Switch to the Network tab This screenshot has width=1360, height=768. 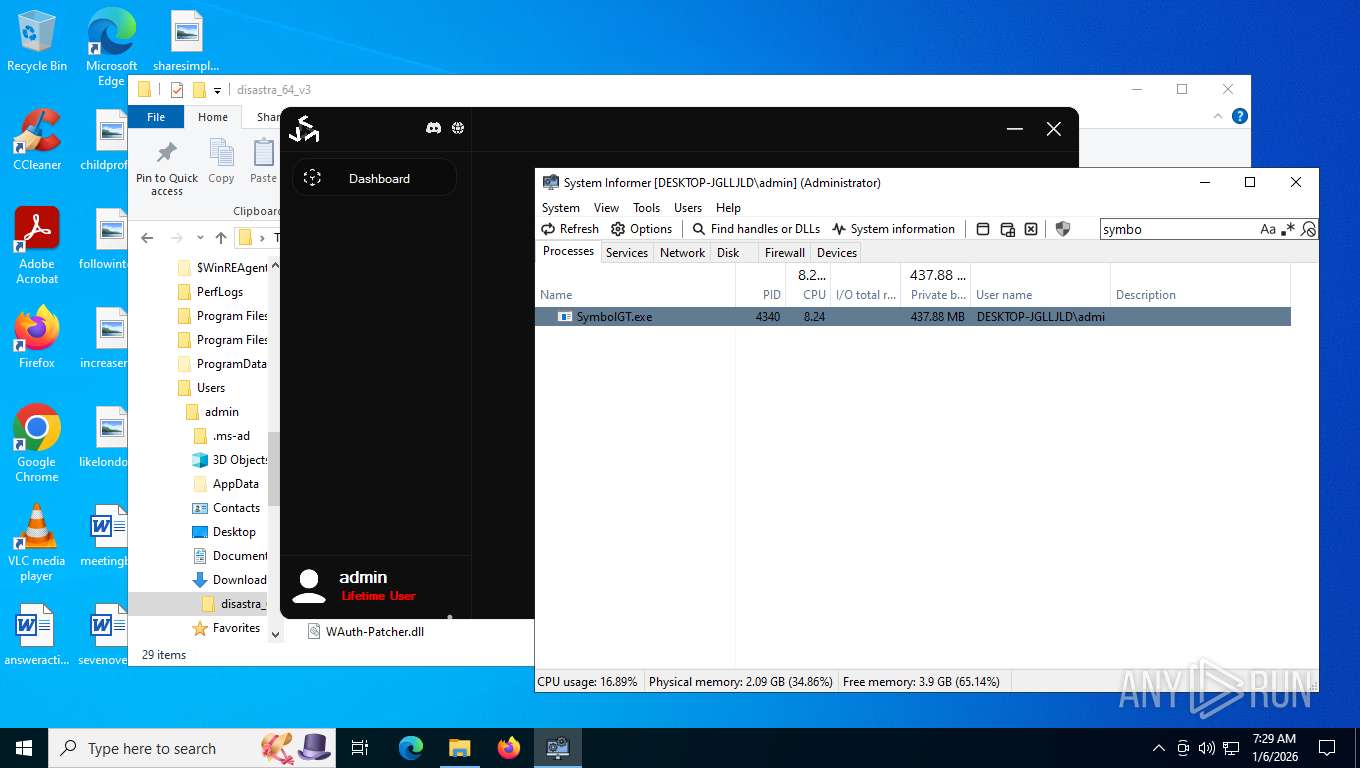coord(682,253)
